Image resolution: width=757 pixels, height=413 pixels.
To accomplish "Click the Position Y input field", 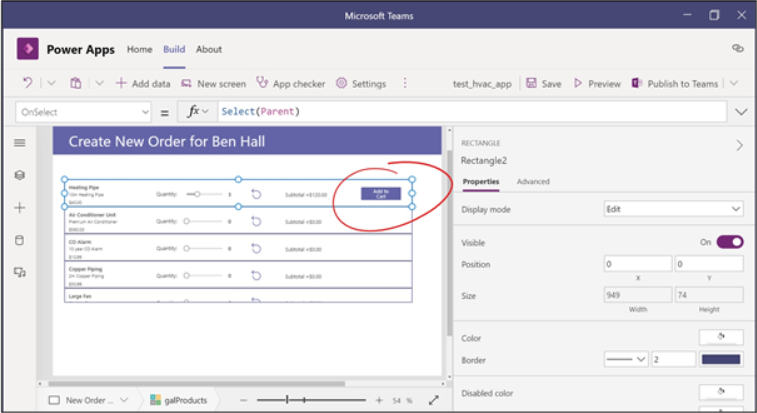I will click(x=709, y=264).
